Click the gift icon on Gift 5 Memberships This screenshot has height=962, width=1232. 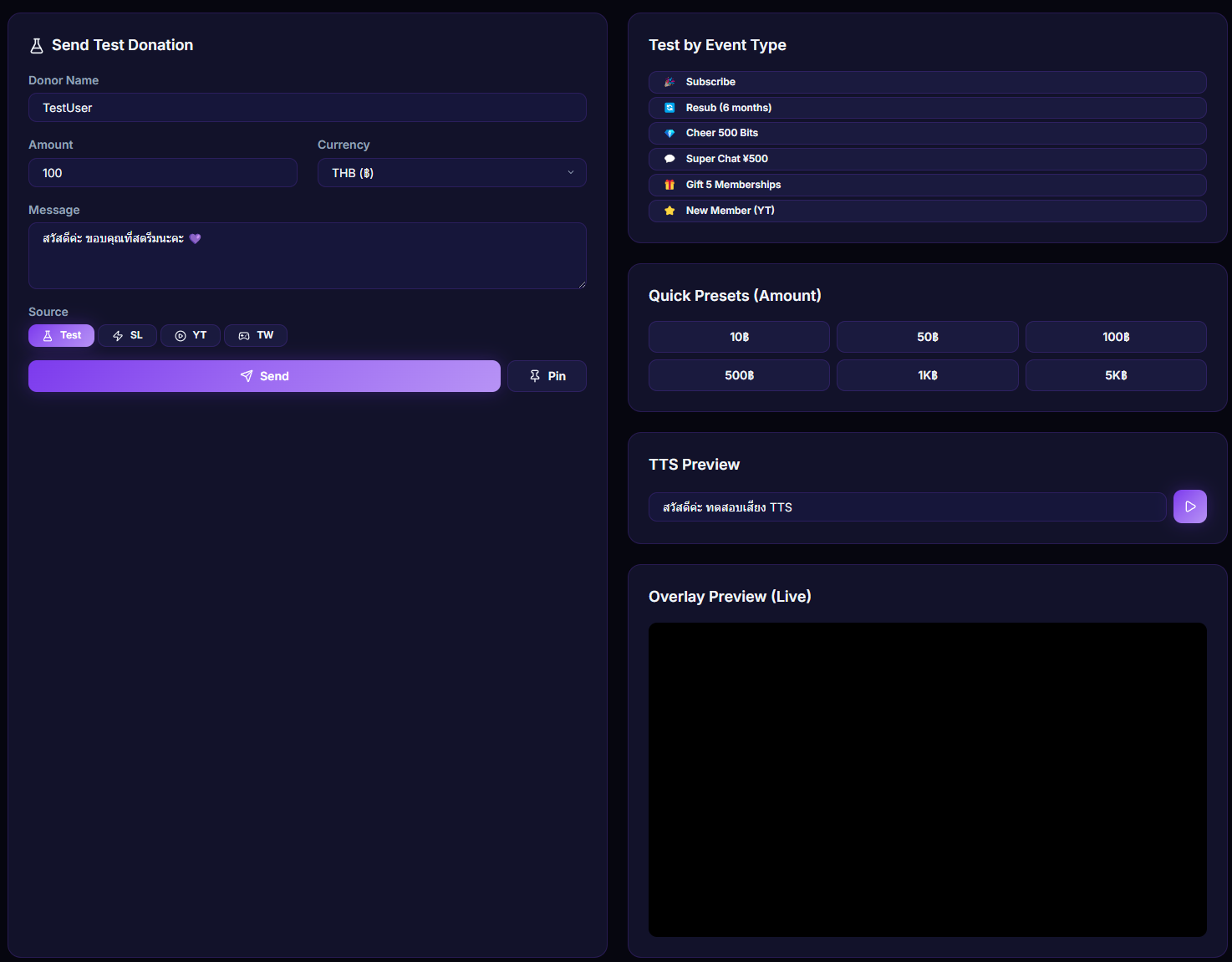point(669,185)
